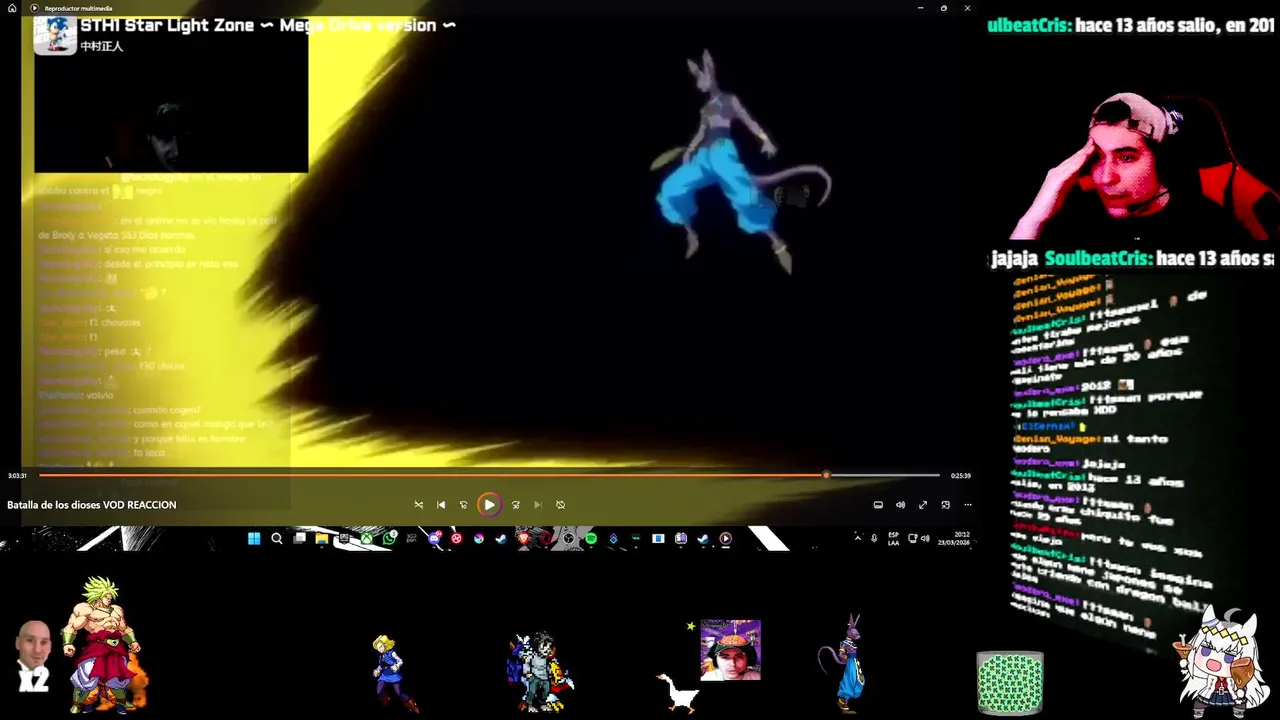Open Spotify from the taskbar

click(591, 539)
